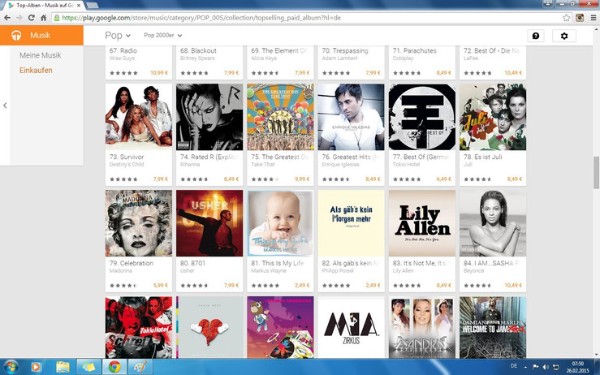Click the headphones Musik logo icon
The height and width of the screenshot is (375, 600).
pos(16,35)
